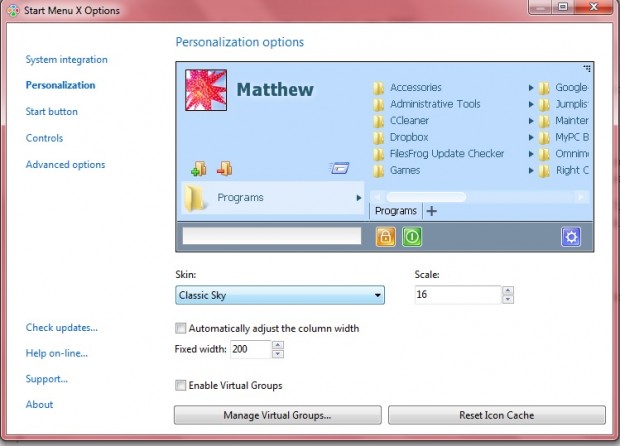Open the About link
This screenshot has height=446, width=620.
pyautogui.click(x=39, y=404)
